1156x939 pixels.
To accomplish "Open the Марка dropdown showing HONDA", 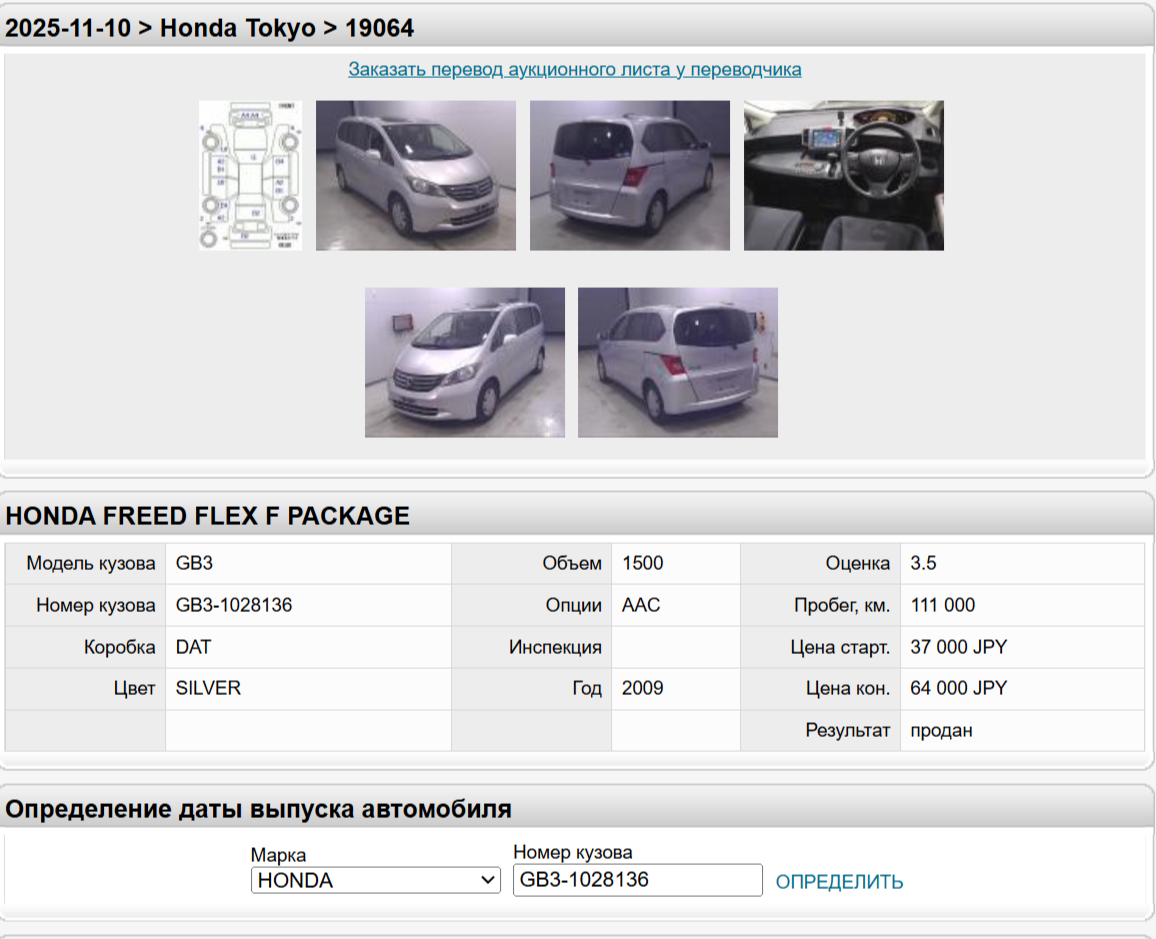I will click(x=376, y=880).
